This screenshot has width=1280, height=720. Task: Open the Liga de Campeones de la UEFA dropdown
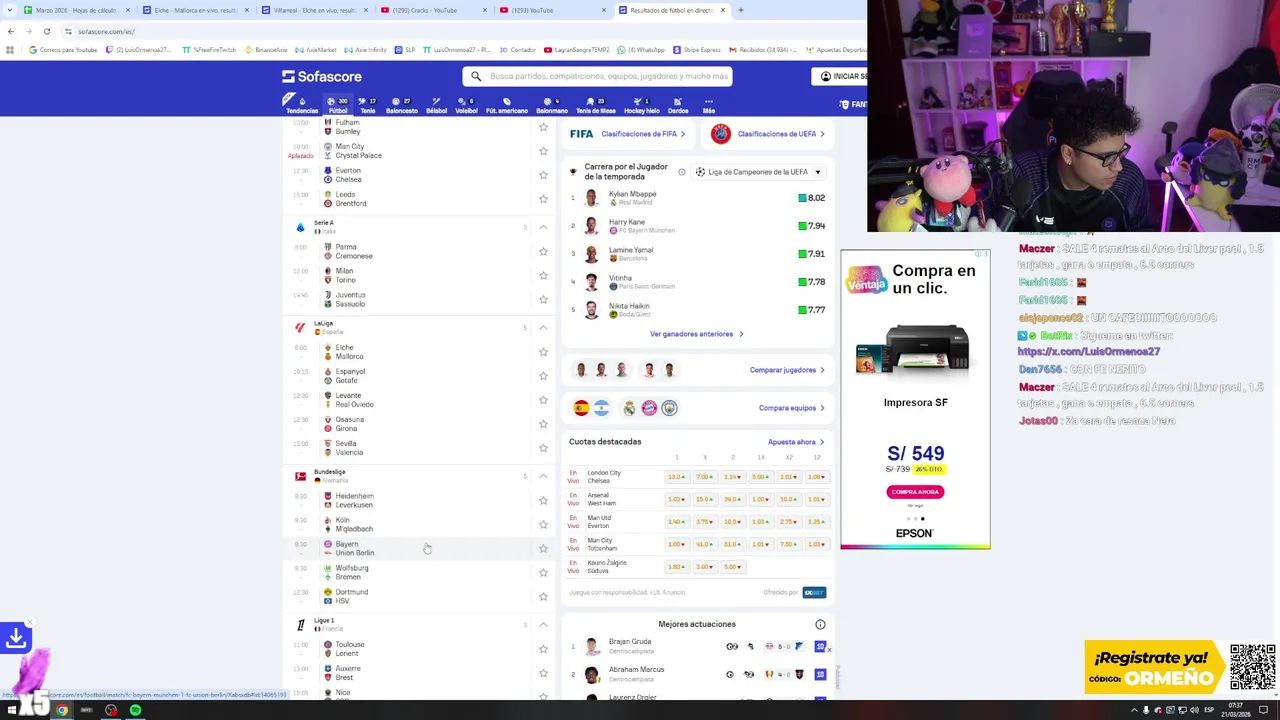(758, 172)
